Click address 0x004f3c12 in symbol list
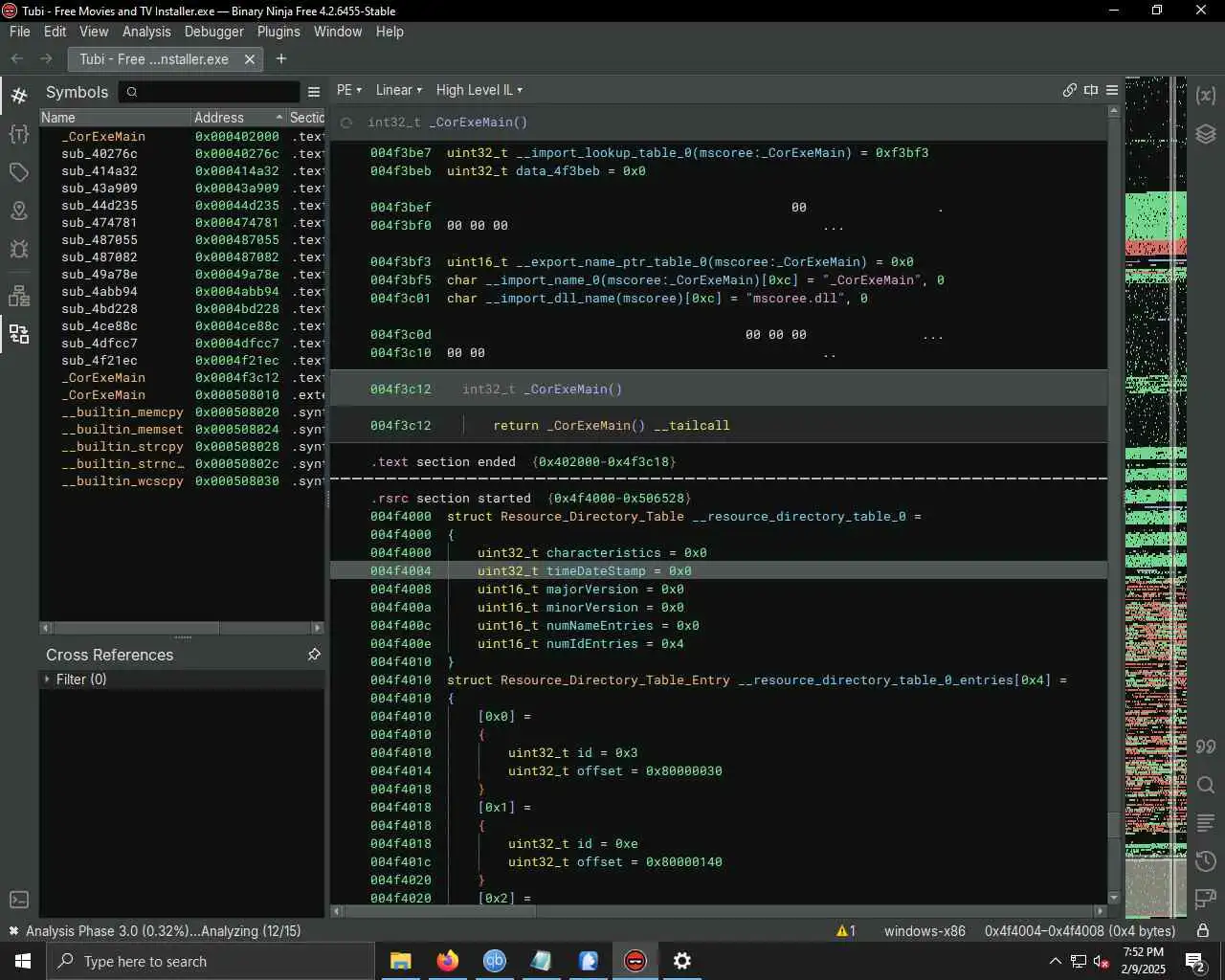 (x=237, y=378)
